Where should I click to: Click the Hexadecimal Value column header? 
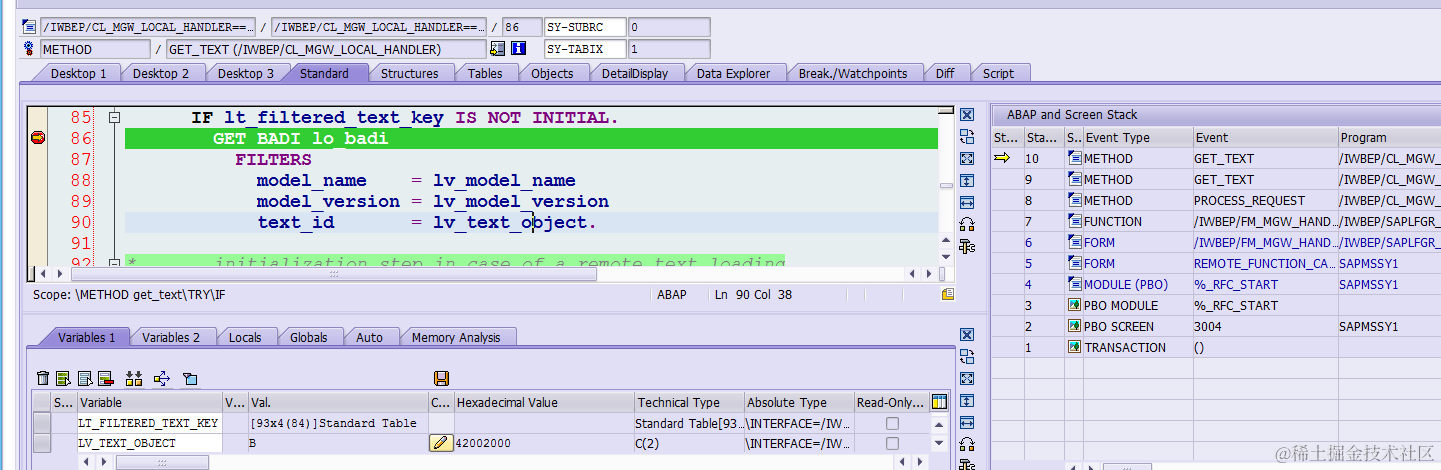[x=544, y=402]
